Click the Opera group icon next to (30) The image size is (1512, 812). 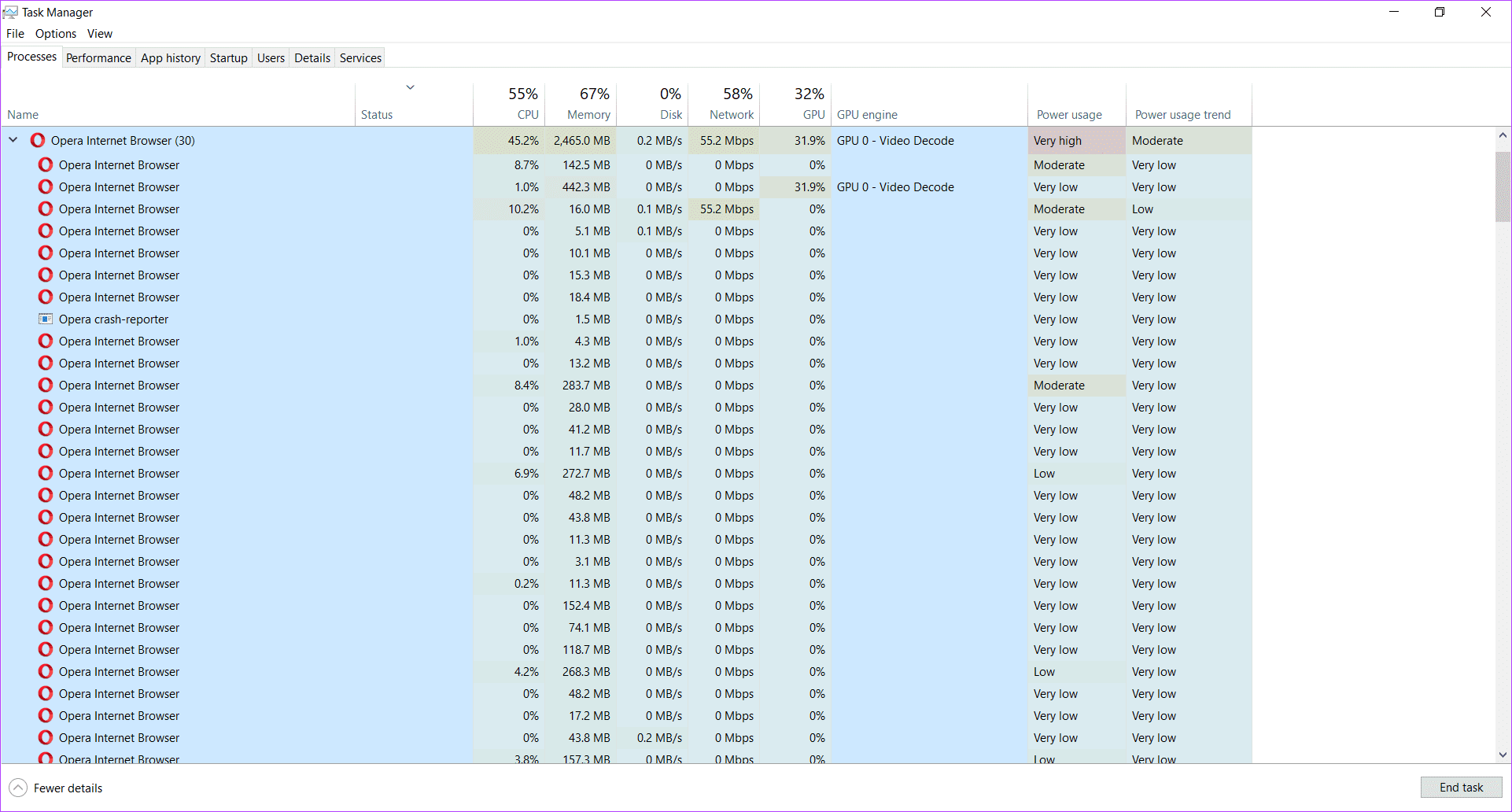pos(37,140)
